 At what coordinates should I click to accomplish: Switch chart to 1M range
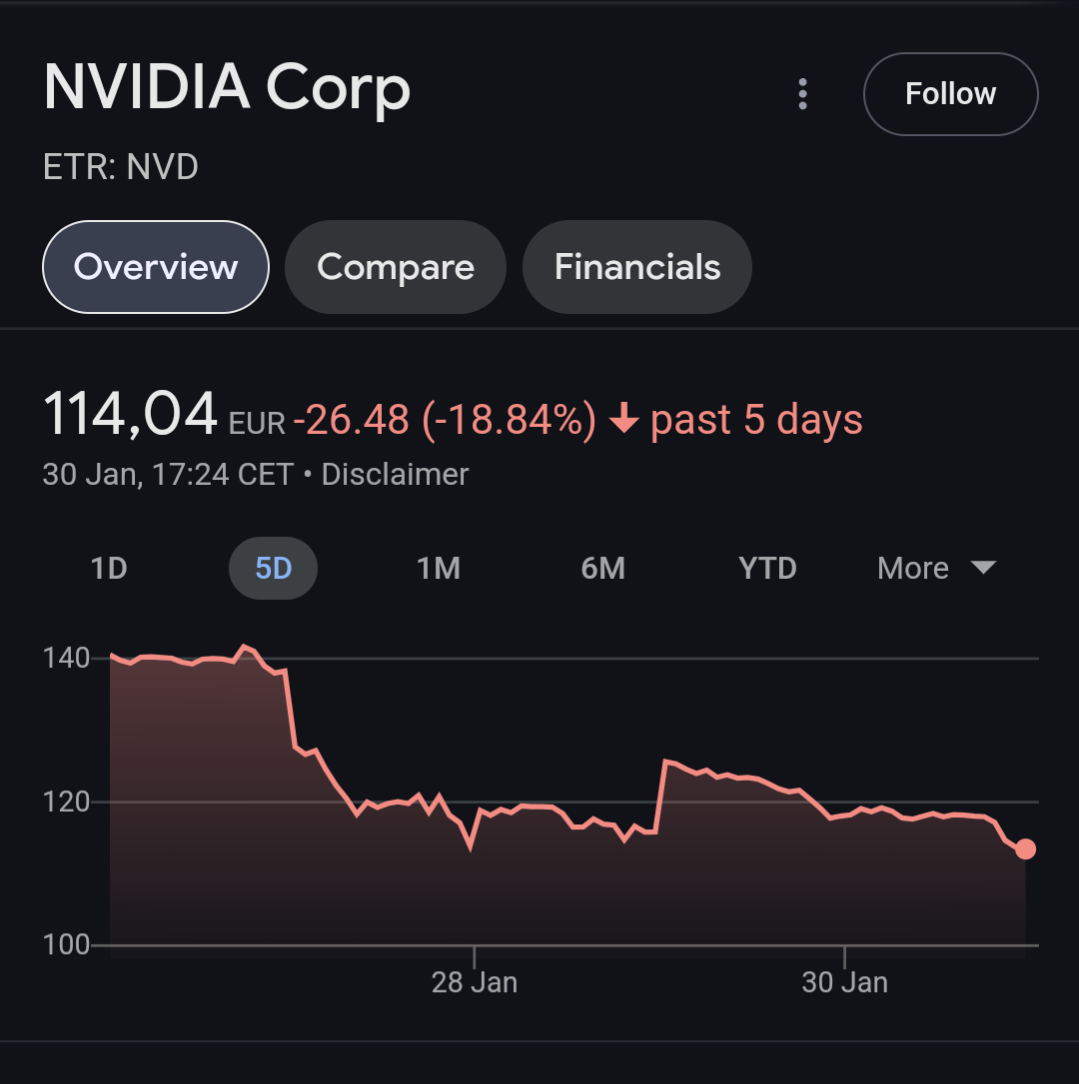pyautogui.click(x=438, y=568)
